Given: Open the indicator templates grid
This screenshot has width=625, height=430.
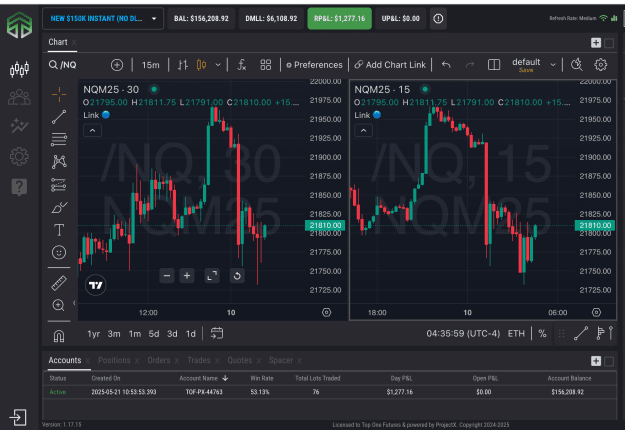Looking at the screenshot, I should pos(265,65).
